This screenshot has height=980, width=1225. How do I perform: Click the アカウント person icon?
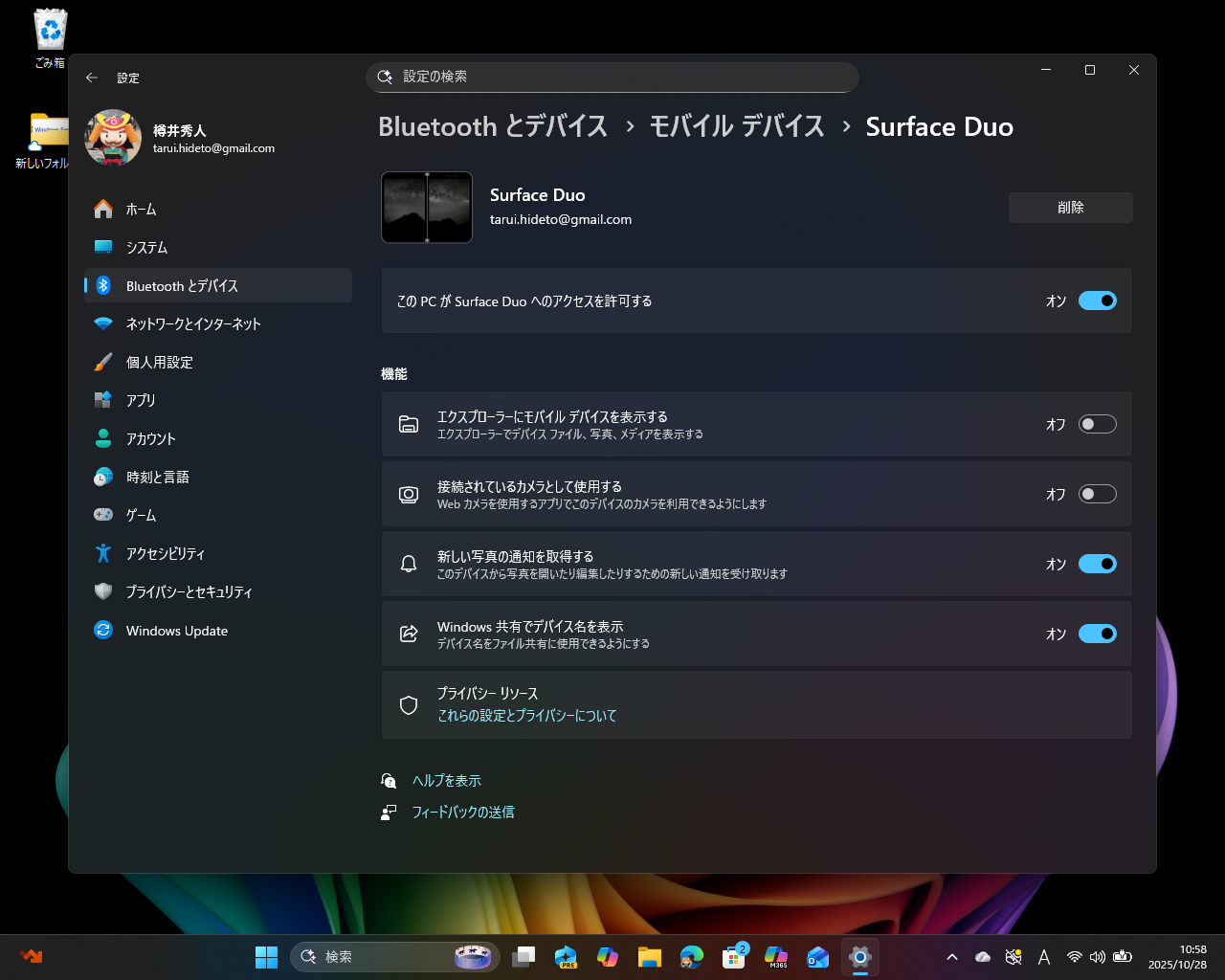coord(103,438)
